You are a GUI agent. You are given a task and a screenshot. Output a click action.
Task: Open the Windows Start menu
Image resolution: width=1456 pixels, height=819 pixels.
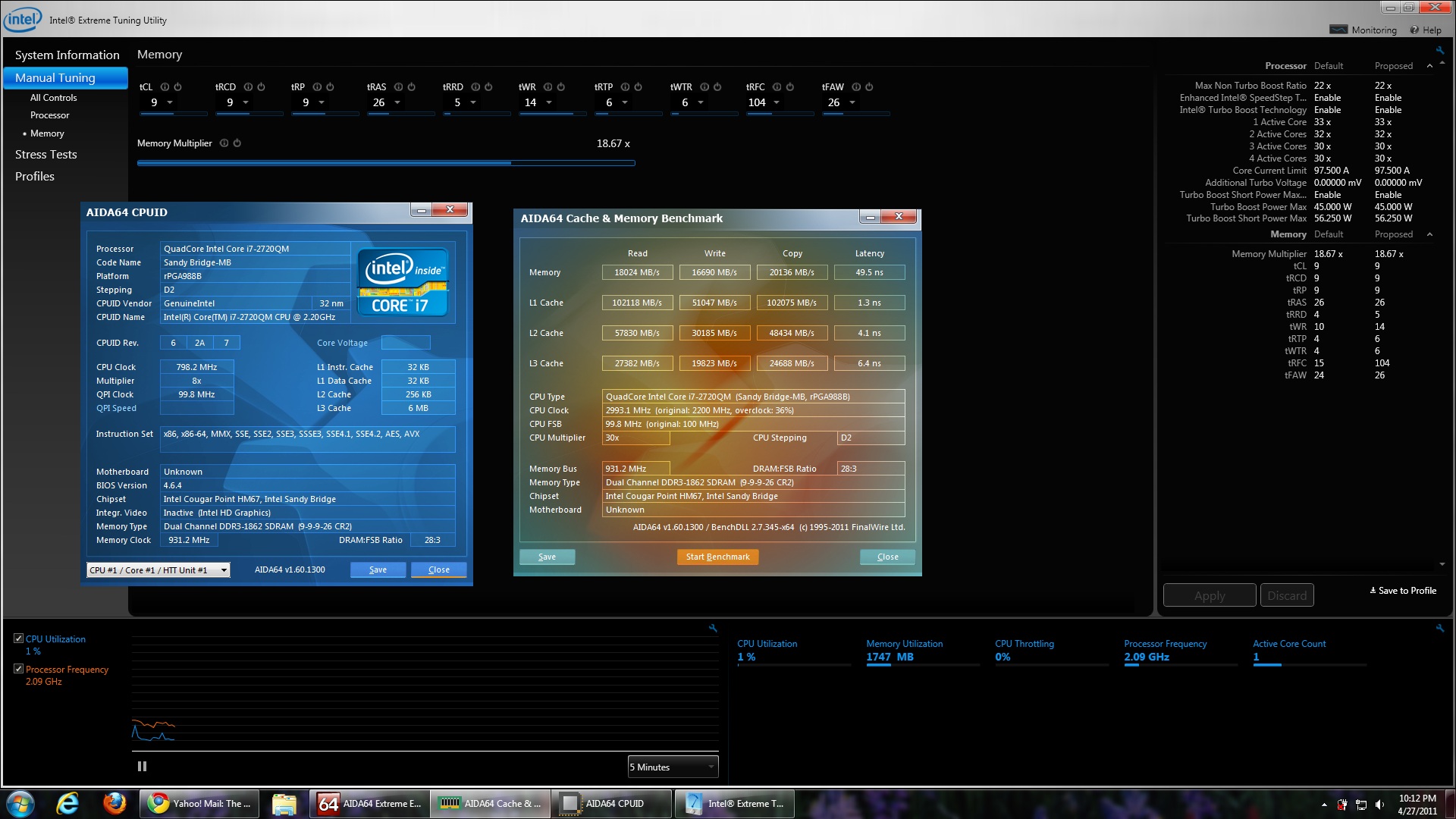[x=20, y=804]
